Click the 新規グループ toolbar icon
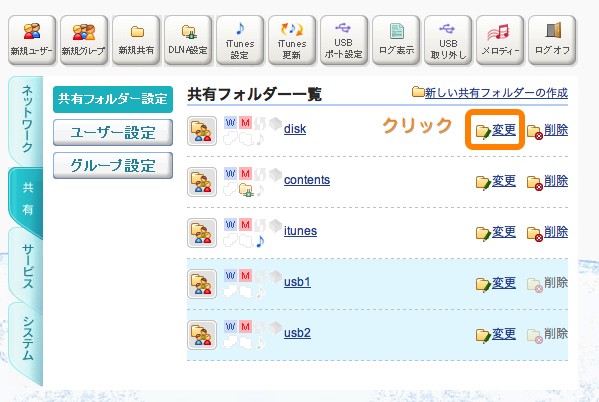Screen dimensions: 599x402 [84, 40]
